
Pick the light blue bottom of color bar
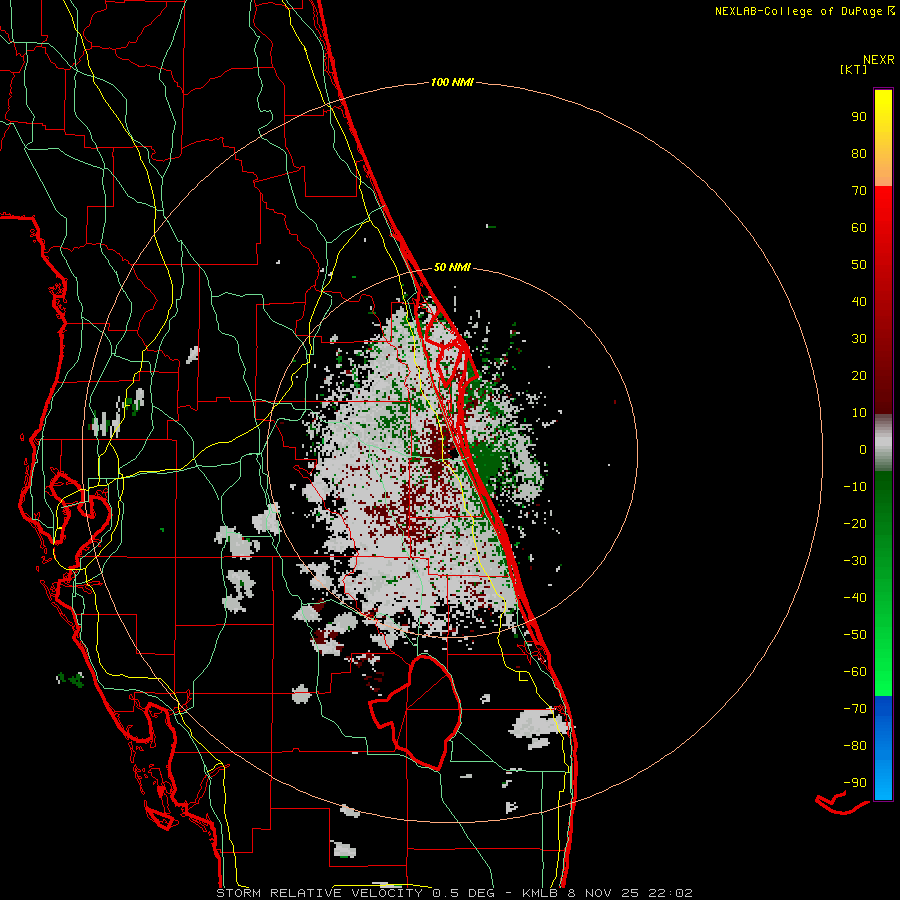click(x=883, y=775)
